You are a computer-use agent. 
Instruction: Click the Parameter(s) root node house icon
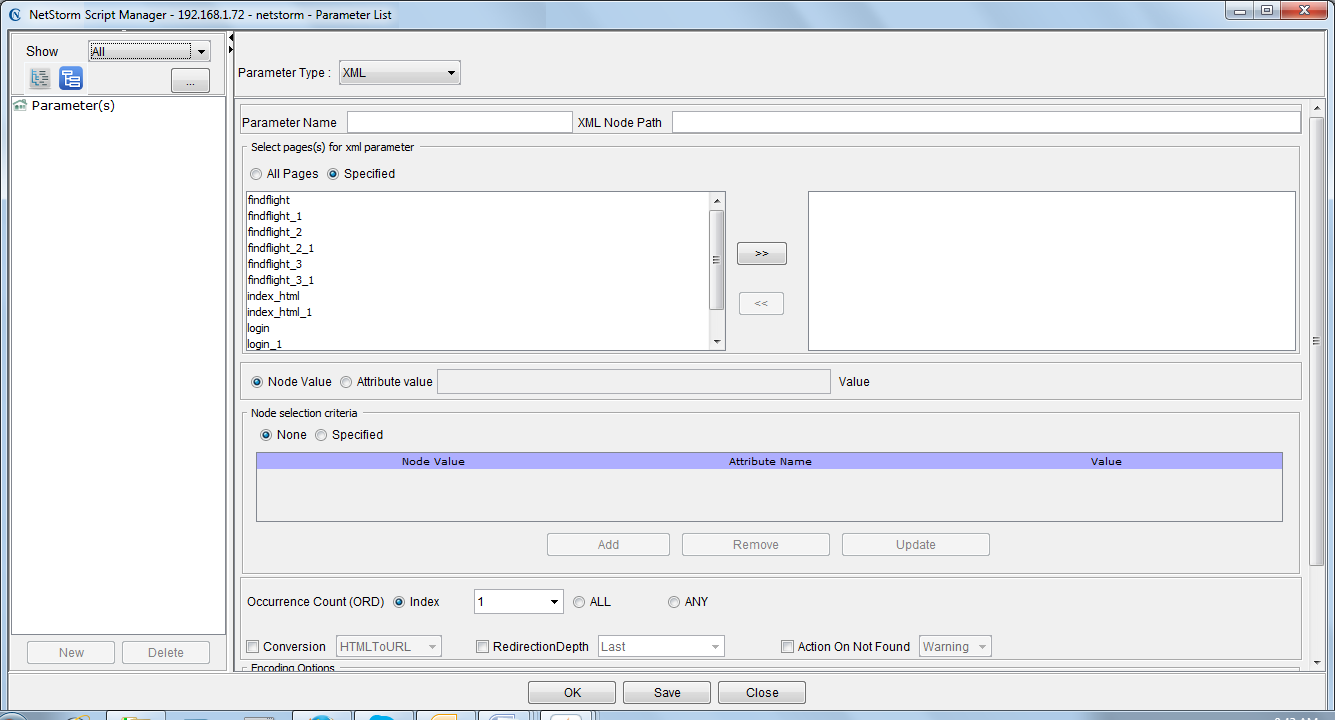20,105
